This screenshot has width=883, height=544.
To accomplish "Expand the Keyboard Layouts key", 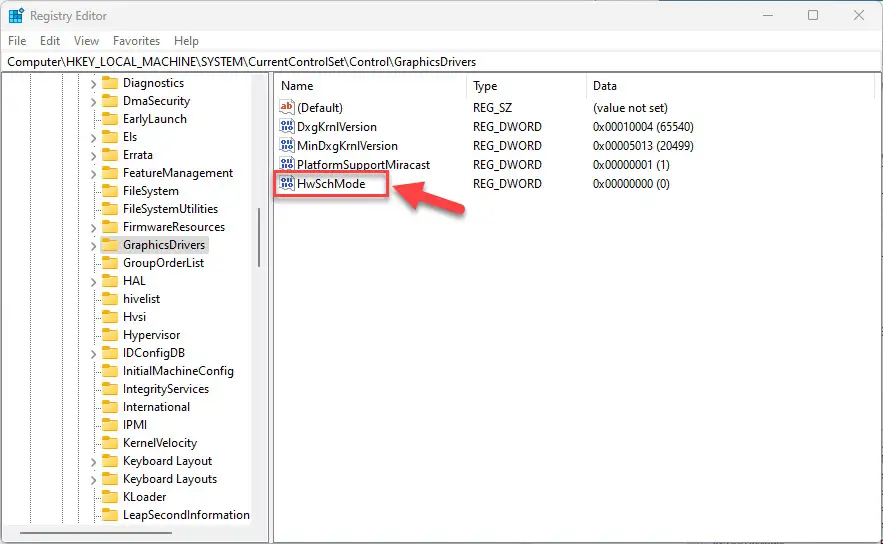I will 93,480.
